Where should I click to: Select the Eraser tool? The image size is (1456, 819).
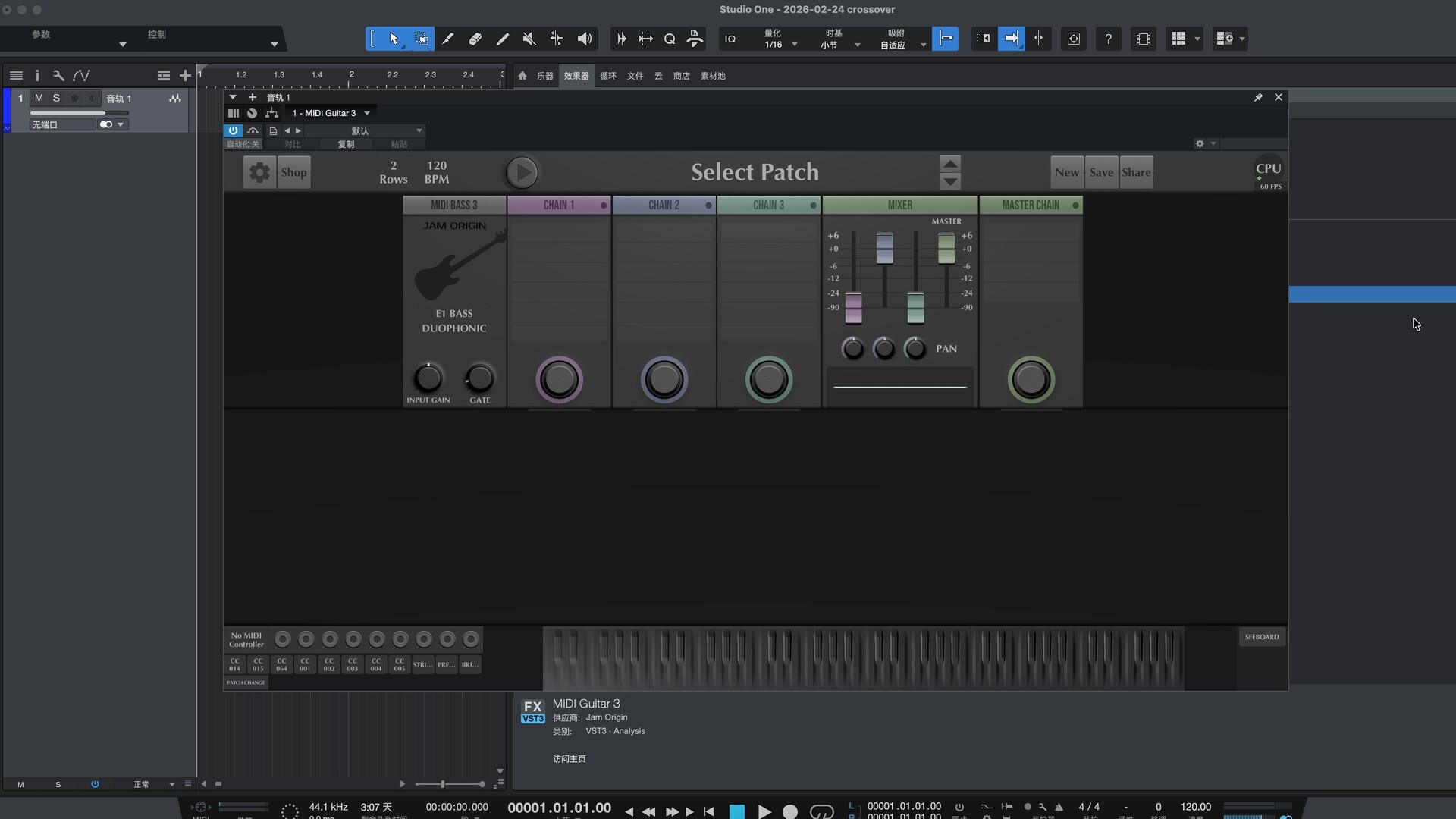click(x=475, y=39)
